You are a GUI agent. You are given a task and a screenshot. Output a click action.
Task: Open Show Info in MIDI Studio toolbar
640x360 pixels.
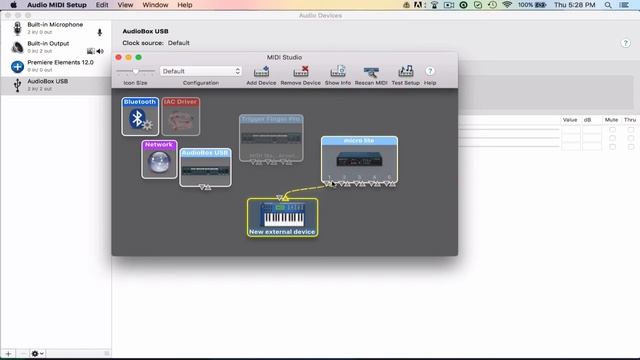tap(338, 75)
